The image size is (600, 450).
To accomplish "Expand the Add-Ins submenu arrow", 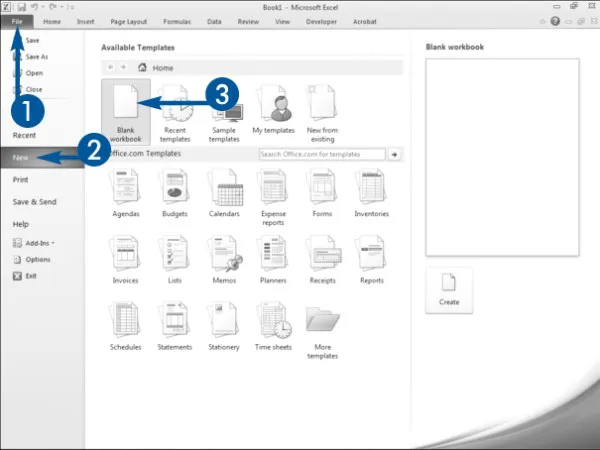I will [53, 242].
